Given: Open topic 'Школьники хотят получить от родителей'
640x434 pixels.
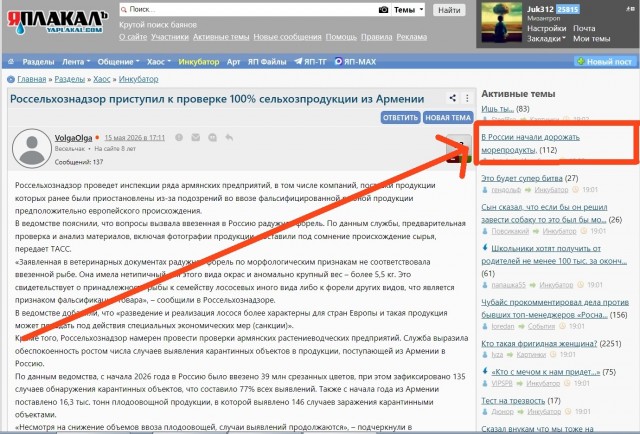Looking at the screenshot, I should click(x=554, y=255).
